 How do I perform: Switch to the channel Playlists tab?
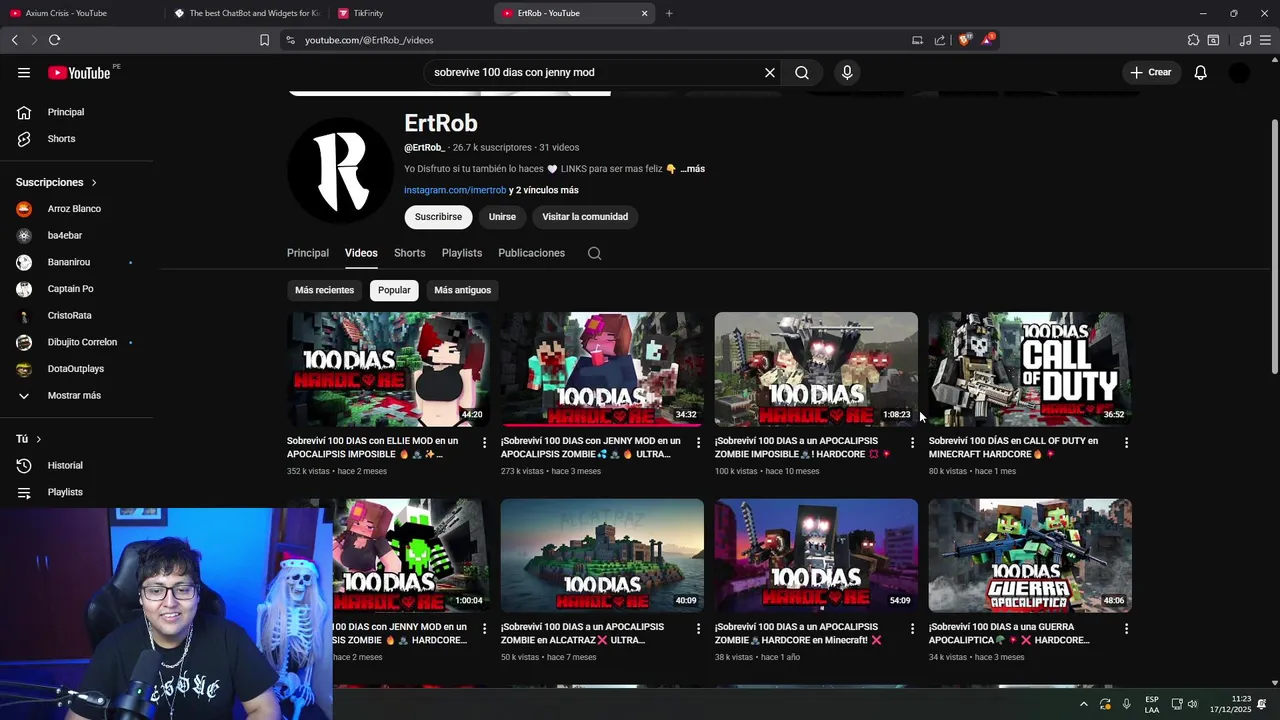[462, 253]
